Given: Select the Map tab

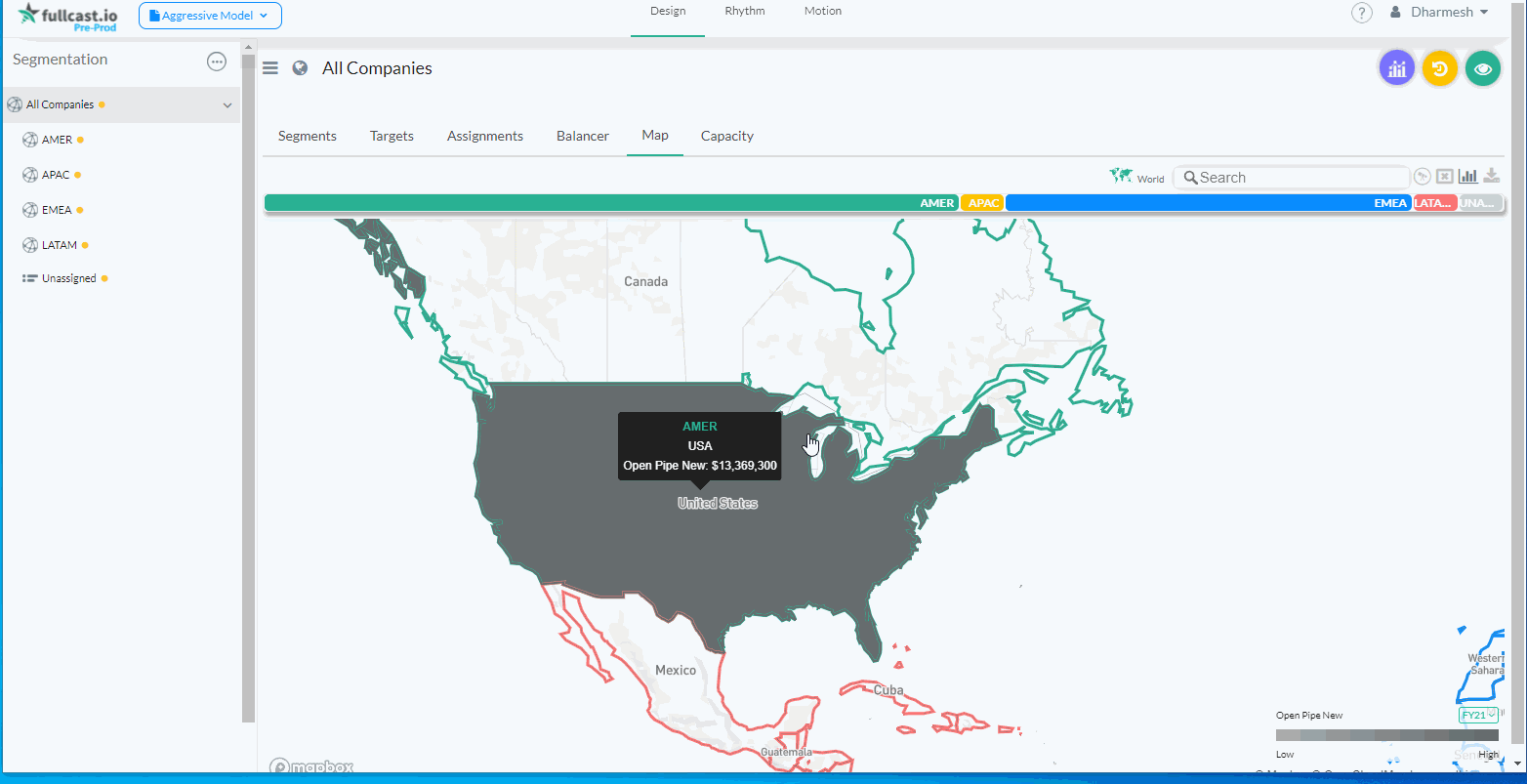Looking at the screenshot, I should (x=655, y=136).
